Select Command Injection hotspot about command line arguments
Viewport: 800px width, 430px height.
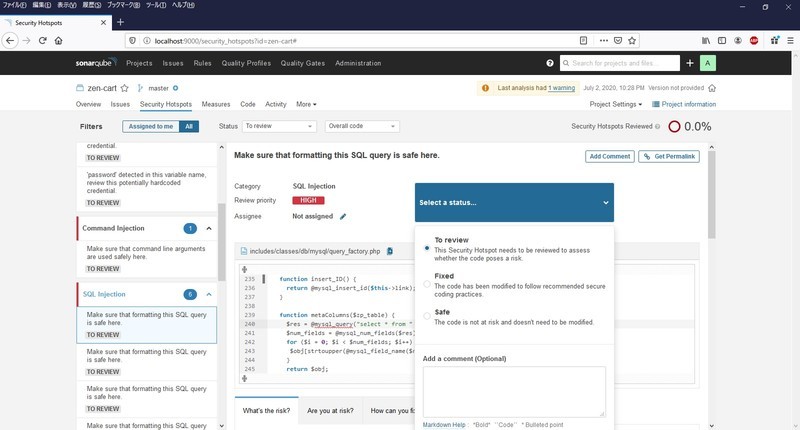[146, 259]
